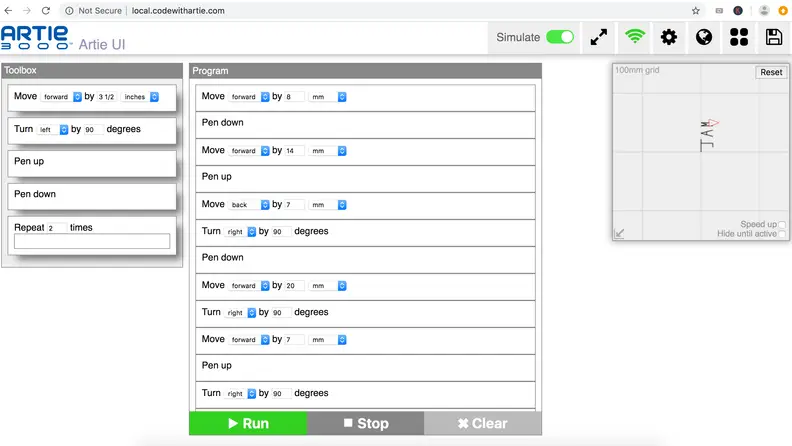Open direction dropdown on Move by 20 row
Viewport: 792px width, 446px height.
point(249,286)
